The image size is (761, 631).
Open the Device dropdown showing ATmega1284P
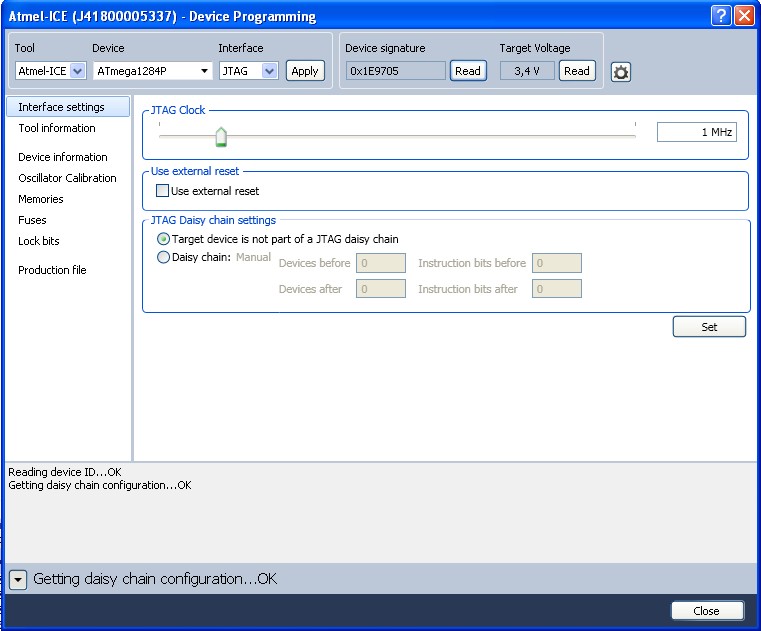click(152, 71)
